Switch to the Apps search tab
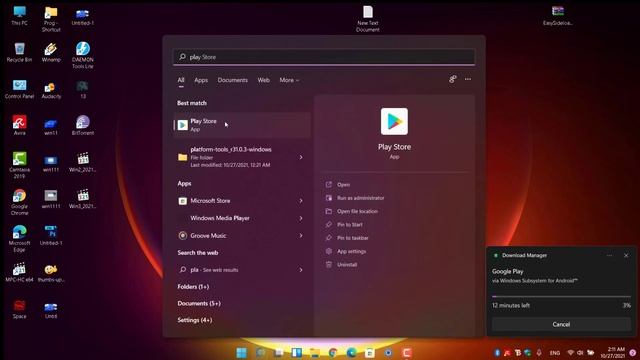 (201, 80)
